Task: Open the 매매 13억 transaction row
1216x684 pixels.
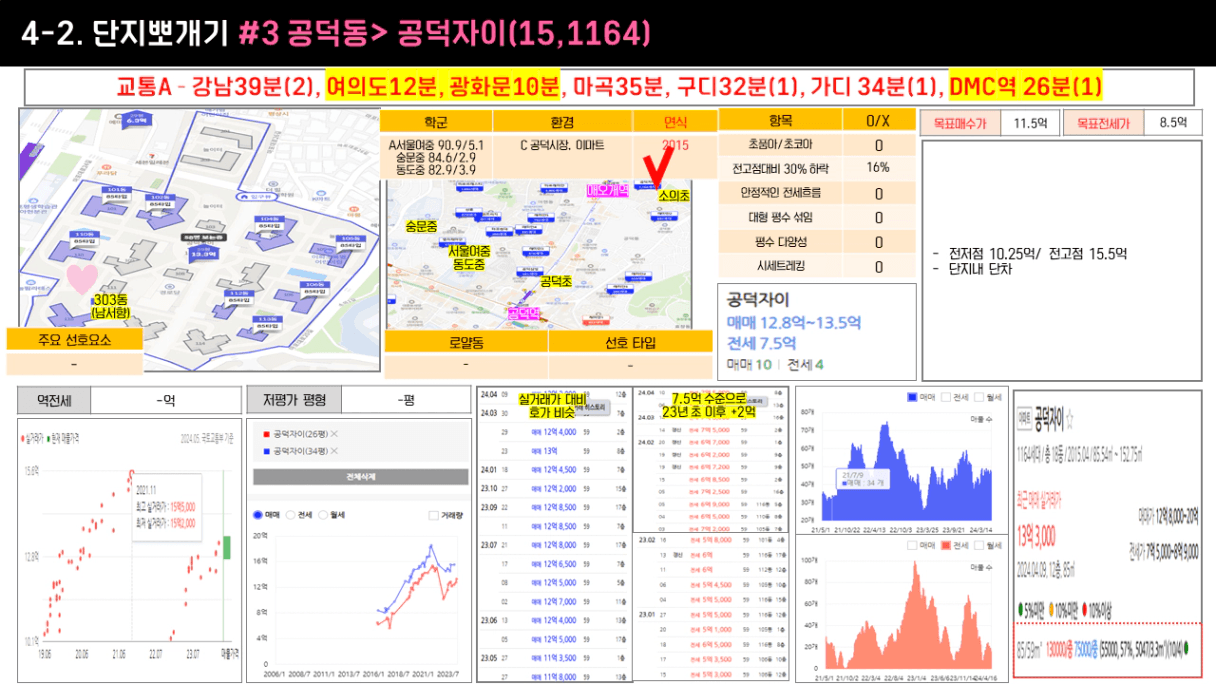Action: point(554,451)
